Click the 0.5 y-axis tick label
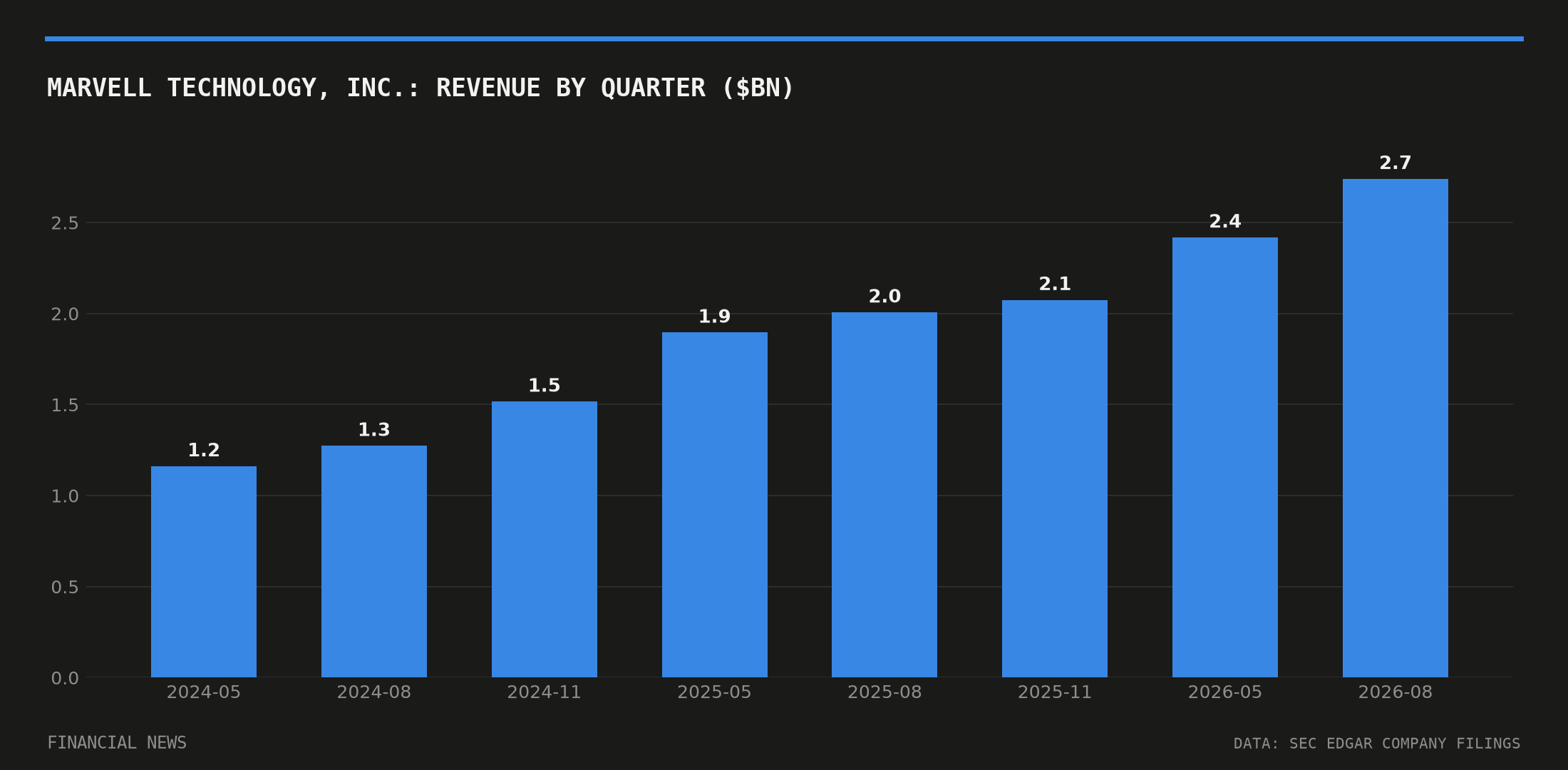This screenshot has height=770, width=1568. coord(65,587)
